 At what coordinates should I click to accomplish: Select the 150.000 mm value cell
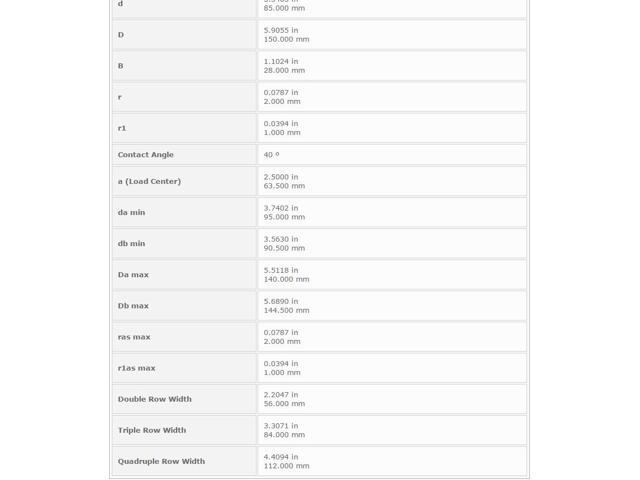[x=392, y=35]
